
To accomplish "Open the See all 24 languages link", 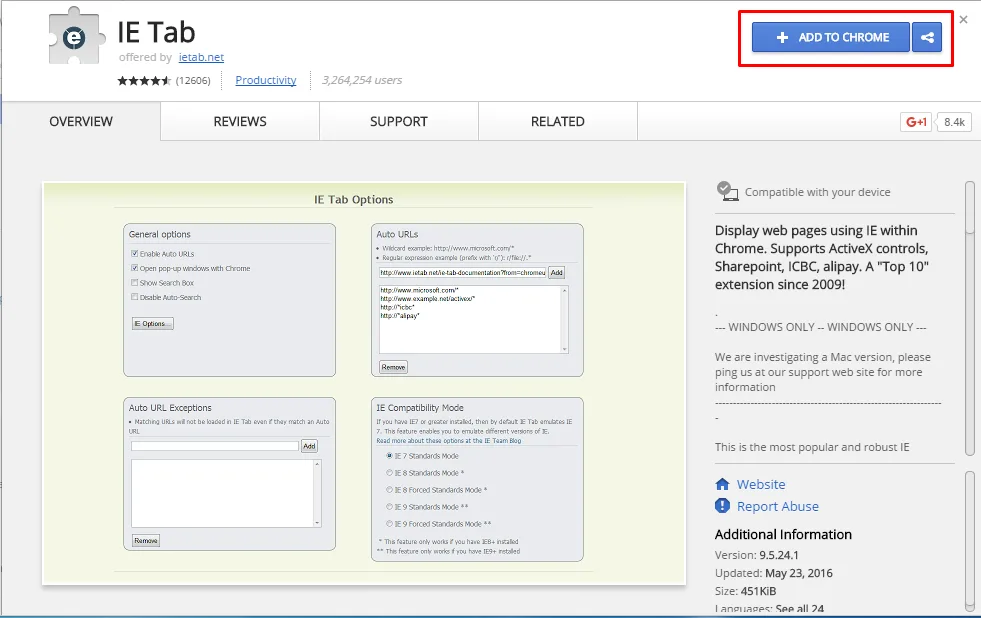I will coord(800,609).
